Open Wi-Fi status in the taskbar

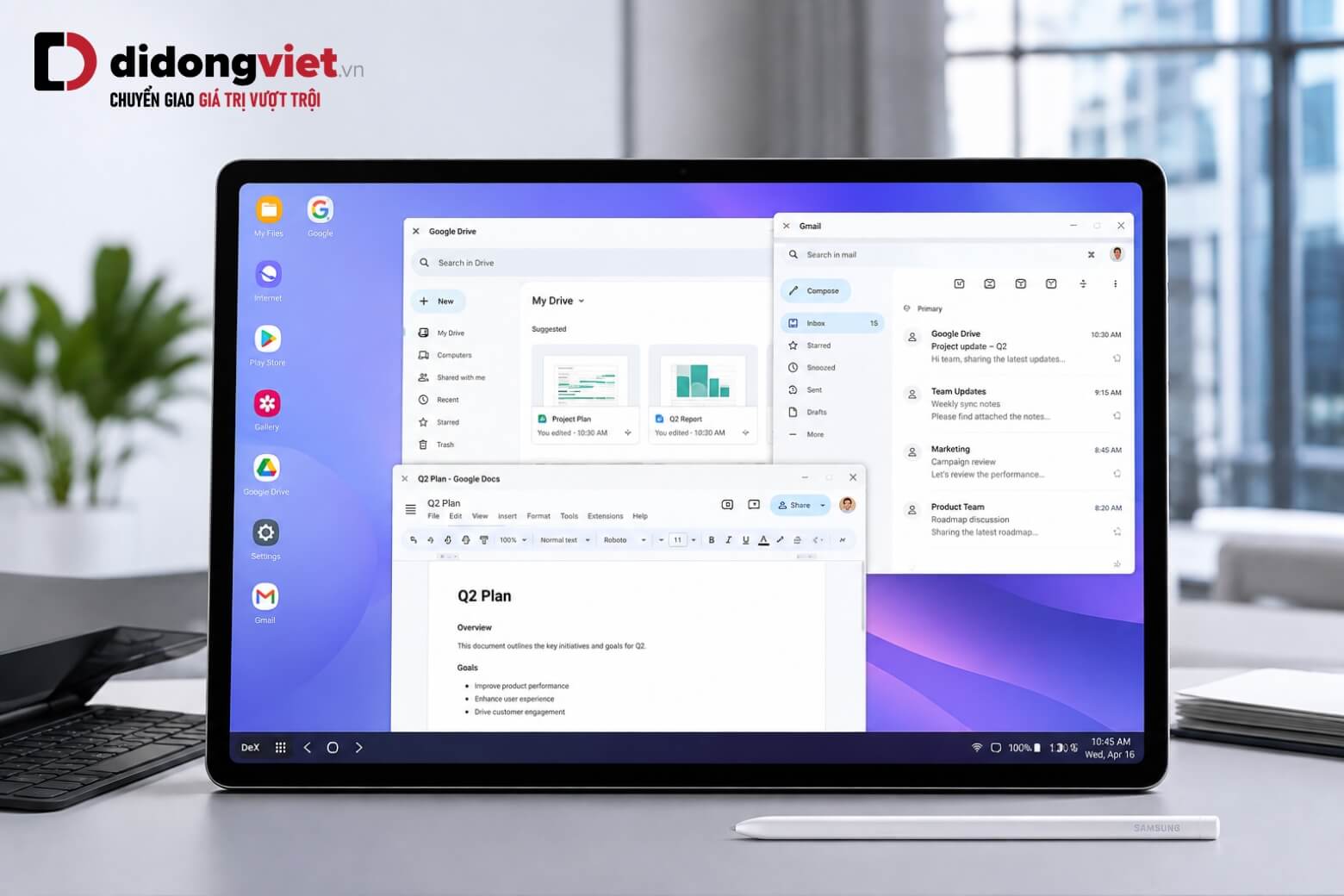tap(977, 748)
